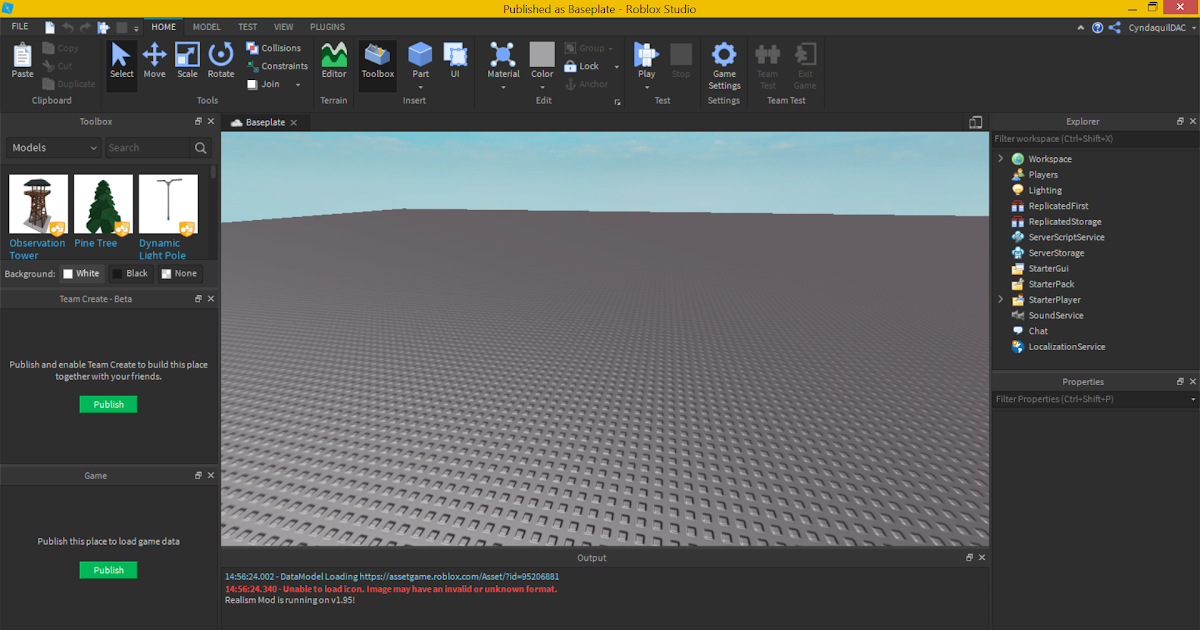Open Game Settings

point(724,65)
